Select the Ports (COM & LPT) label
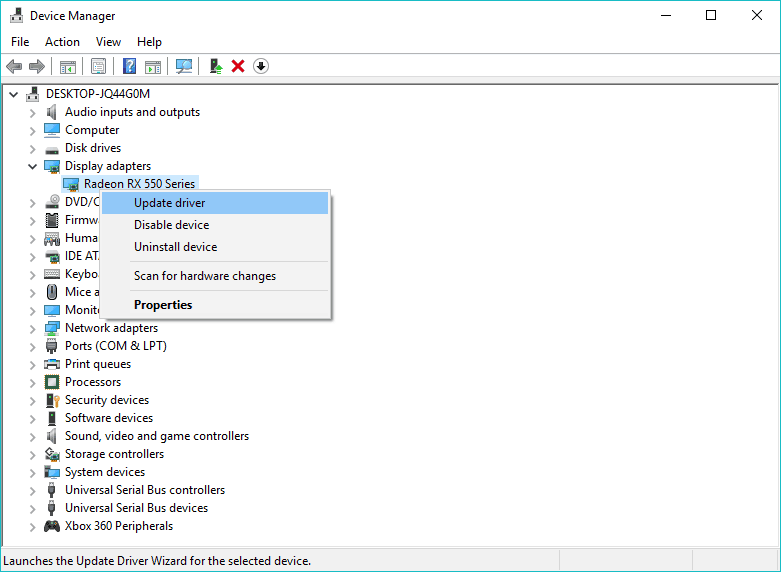This screenshot has width=781, height=572. [116, 346]
